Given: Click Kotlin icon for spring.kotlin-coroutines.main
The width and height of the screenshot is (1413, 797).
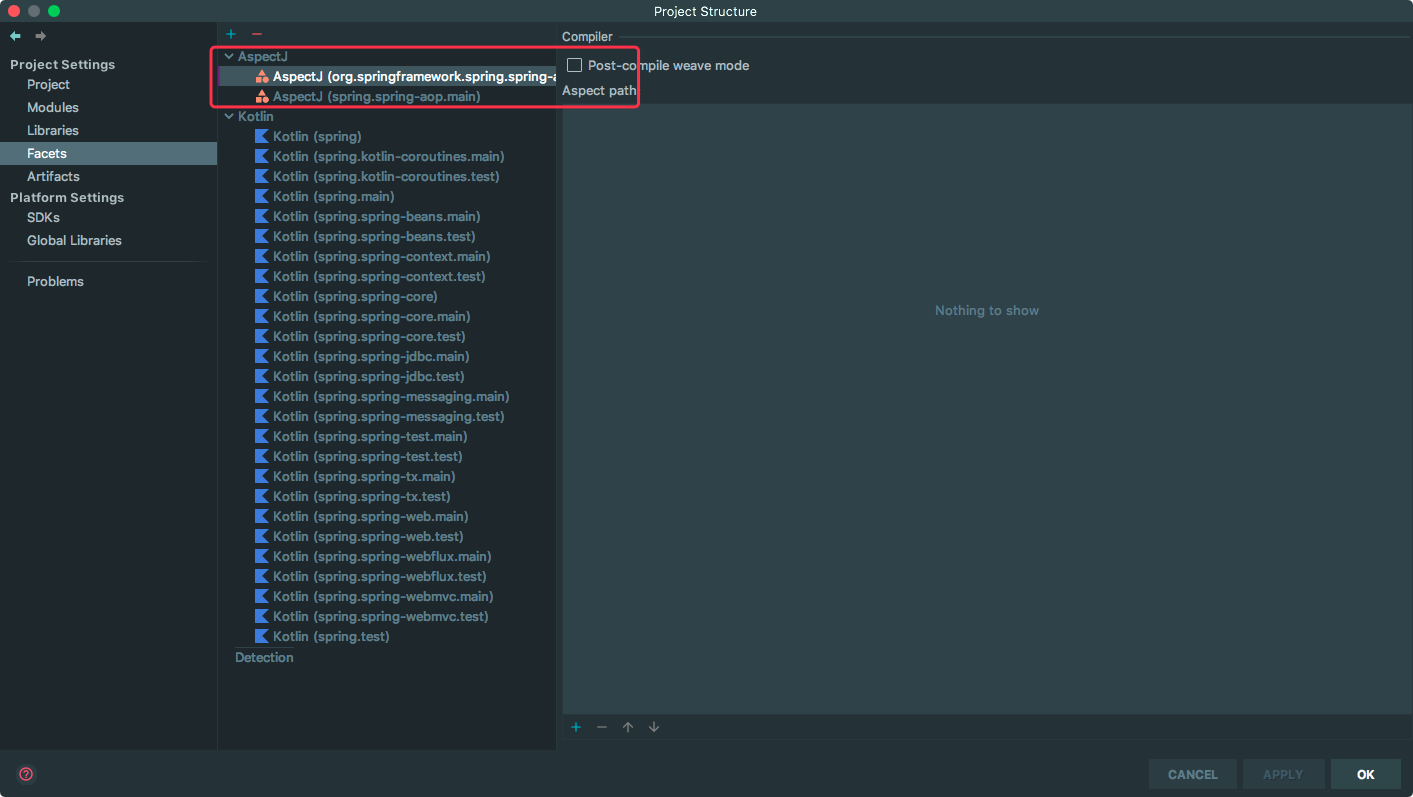Looking at the screenshot, I should 262,156.
